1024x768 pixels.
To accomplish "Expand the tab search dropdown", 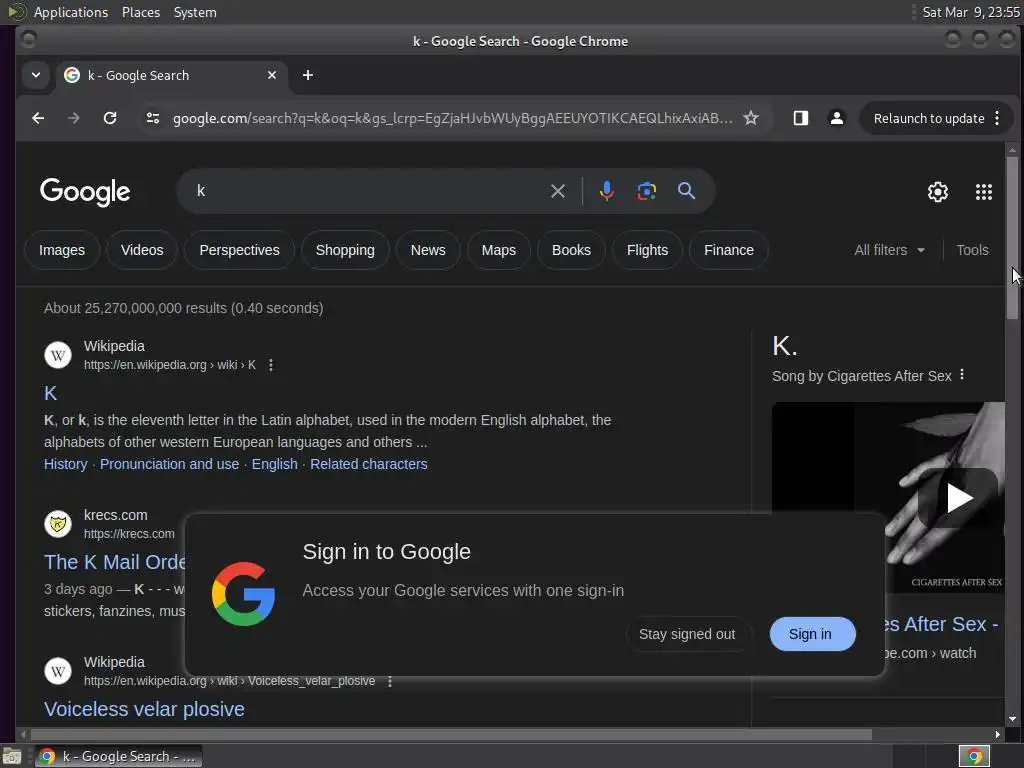I will [x=36, y=75].
